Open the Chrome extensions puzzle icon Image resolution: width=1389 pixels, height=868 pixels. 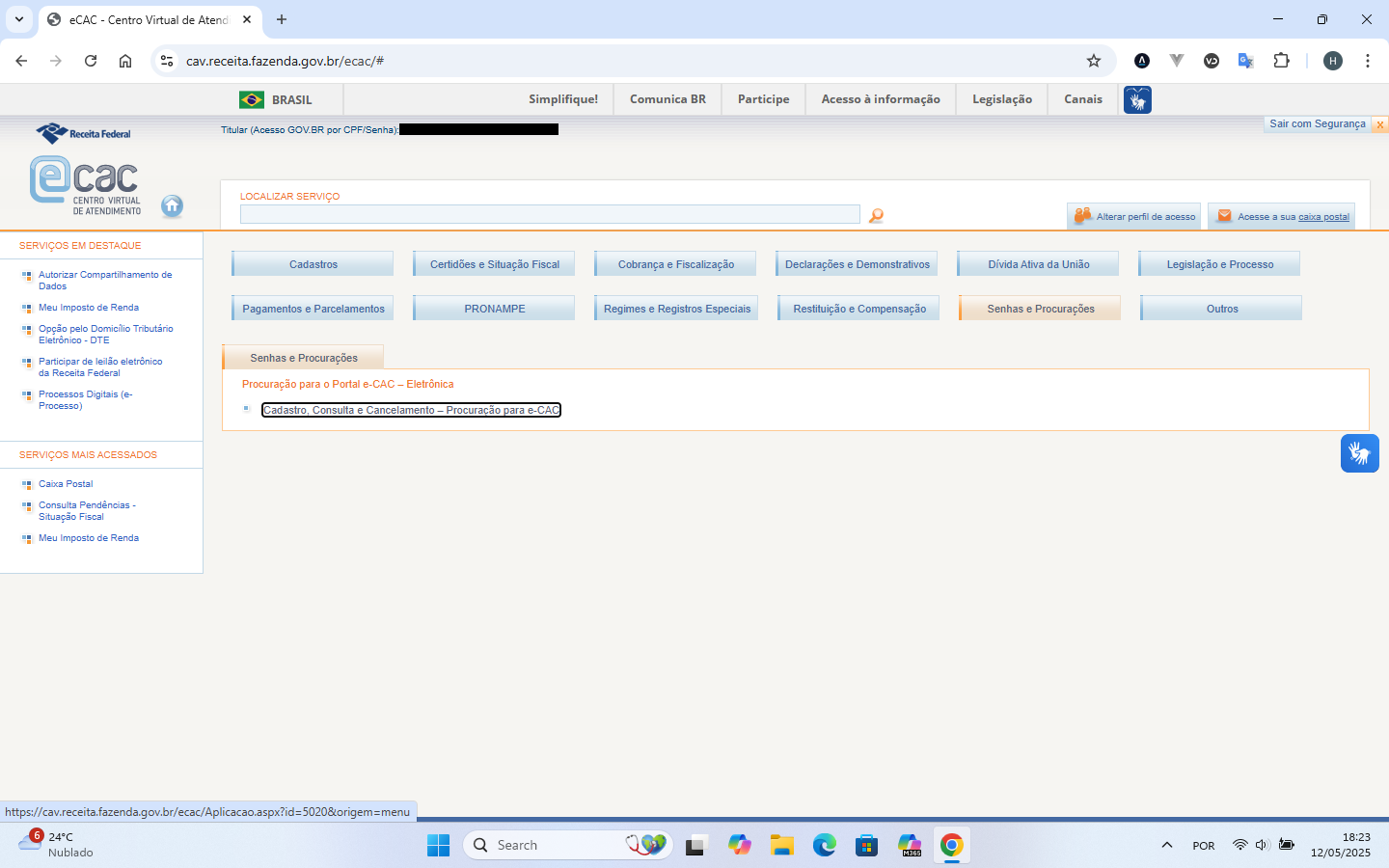(x=1281, y=61)
